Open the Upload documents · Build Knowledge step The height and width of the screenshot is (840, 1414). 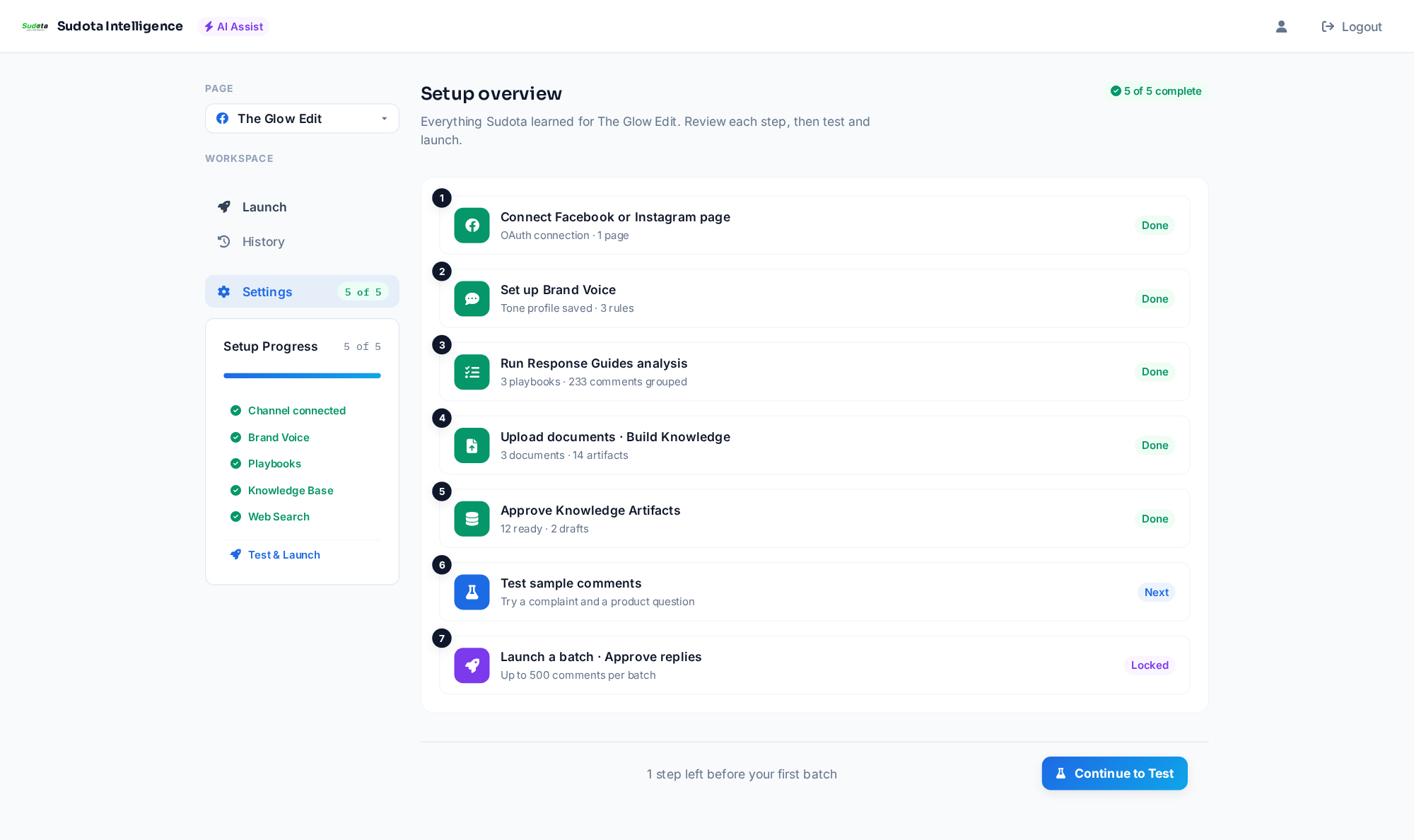pos(814,445)
